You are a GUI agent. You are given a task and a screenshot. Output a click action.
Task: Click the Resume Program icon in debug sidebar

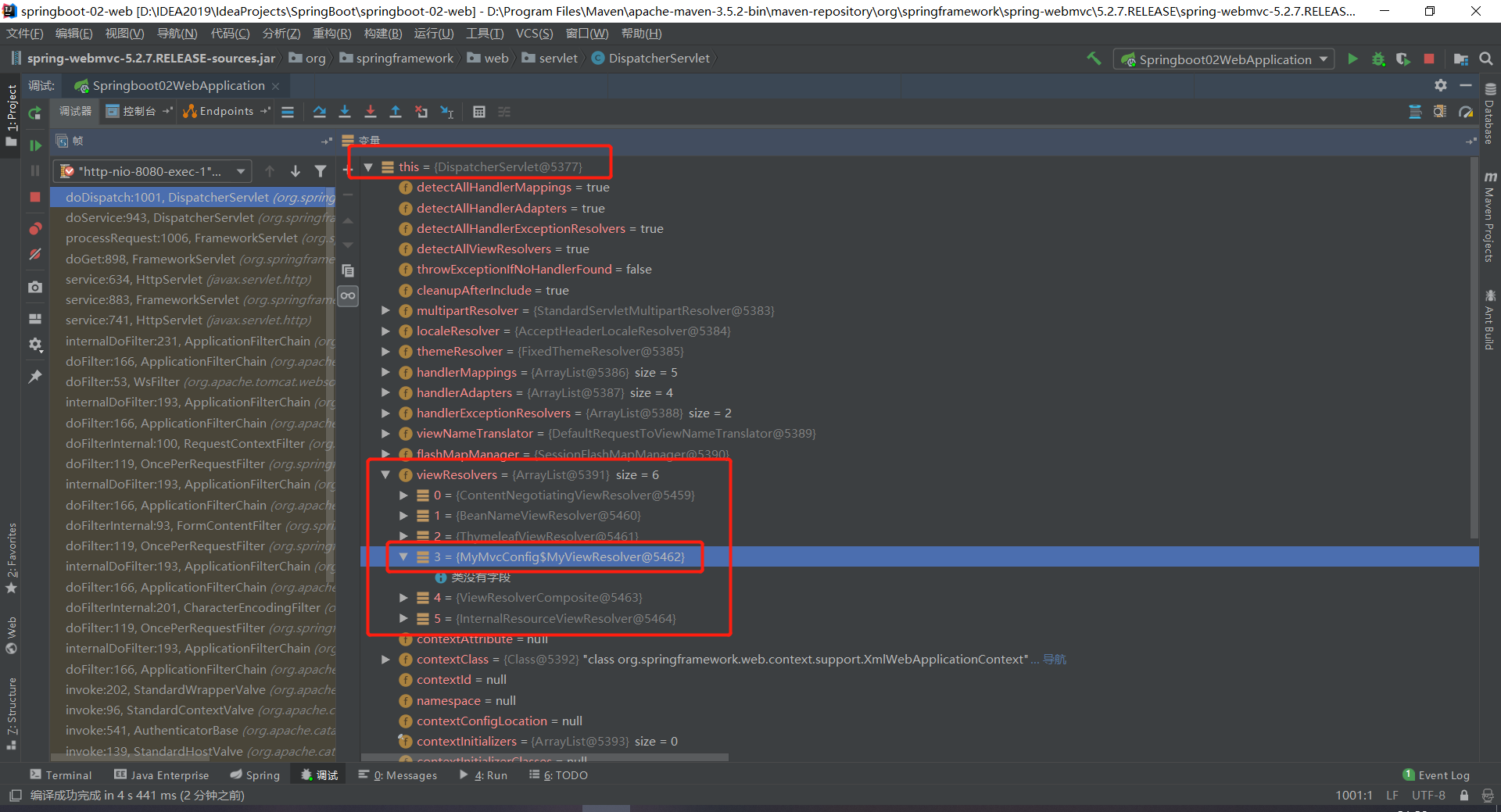point(35,145)
